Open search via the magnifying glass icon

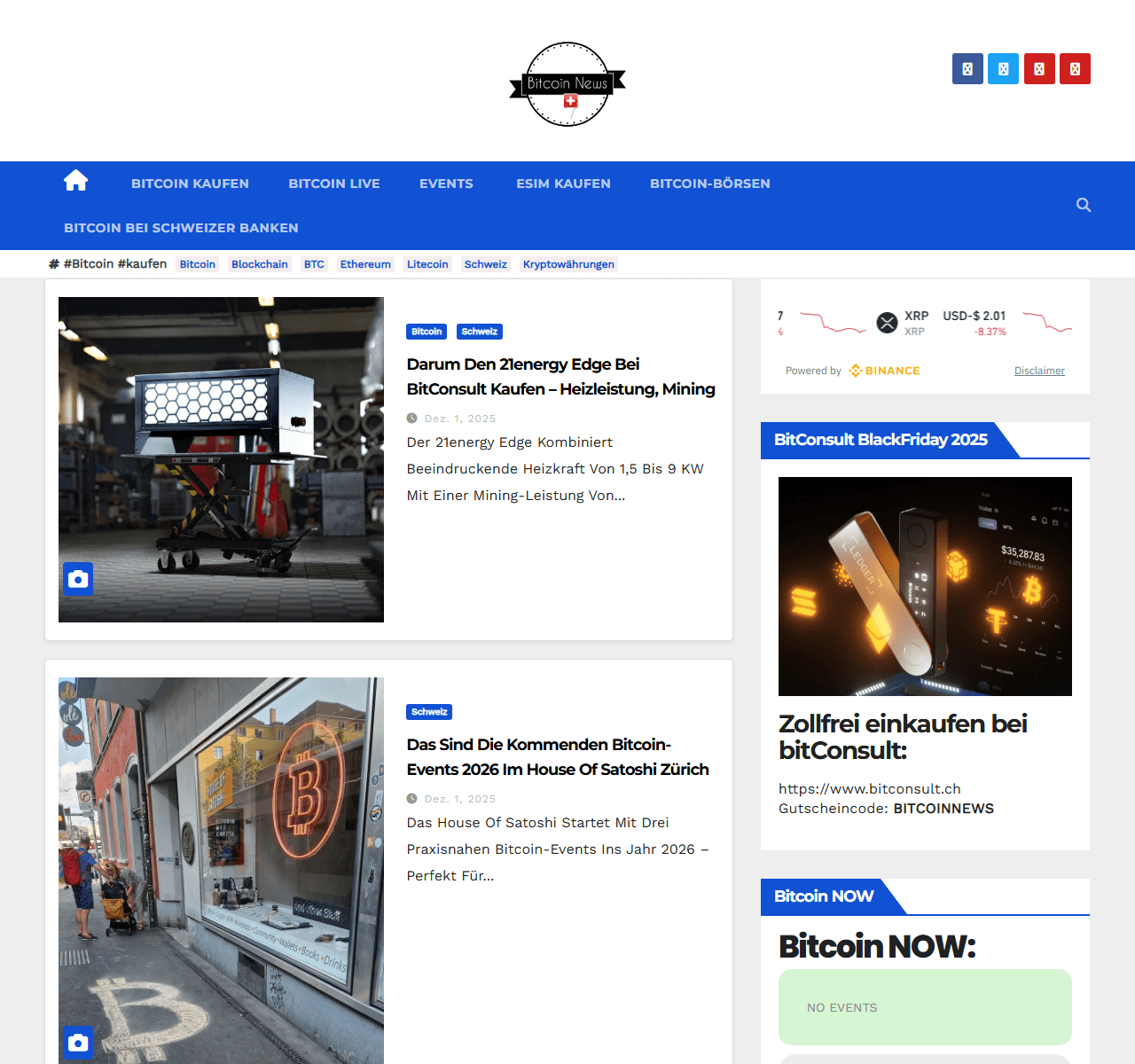pyautogui.click(x=1083, y=205)
